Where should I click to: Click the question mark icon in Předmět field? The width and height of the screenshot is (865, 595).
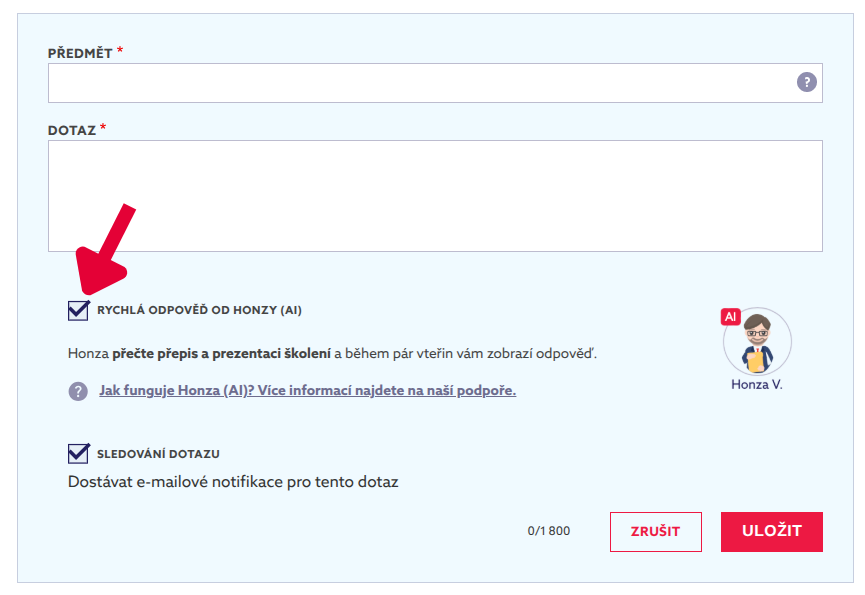[806, 83]
